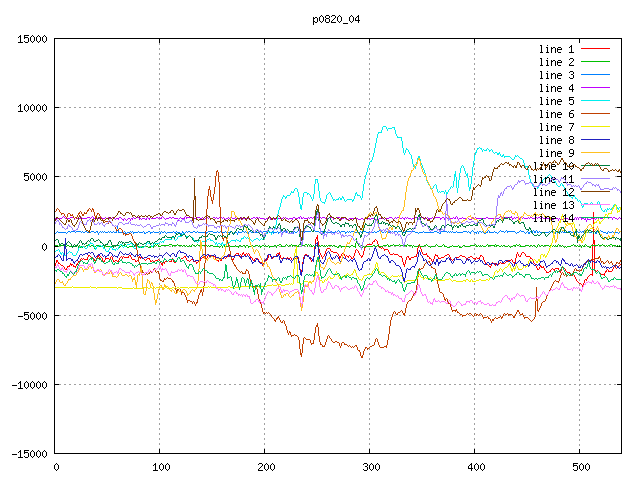Select the 'line 4' legend label
Screen dimensions: 640x480
(x=556, y=88)
